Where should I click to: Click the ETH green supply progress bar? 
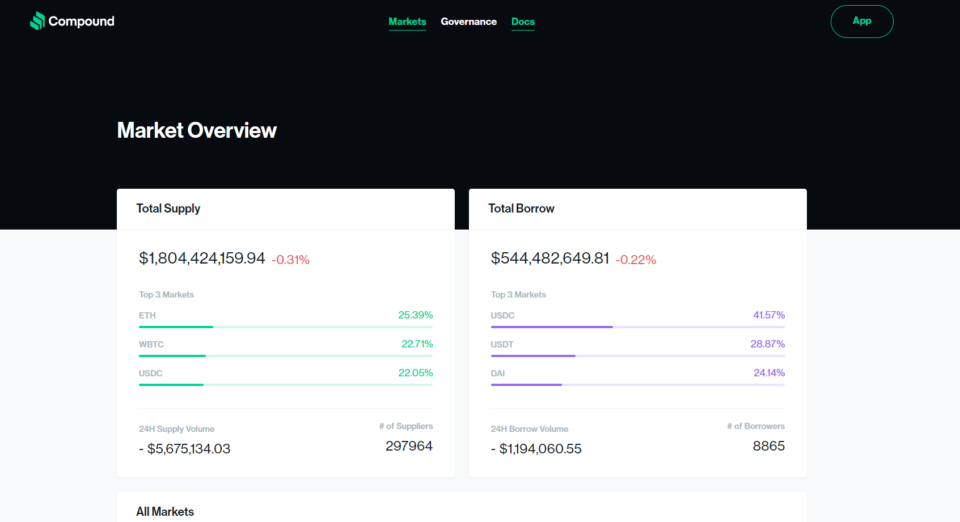point(176,327)
